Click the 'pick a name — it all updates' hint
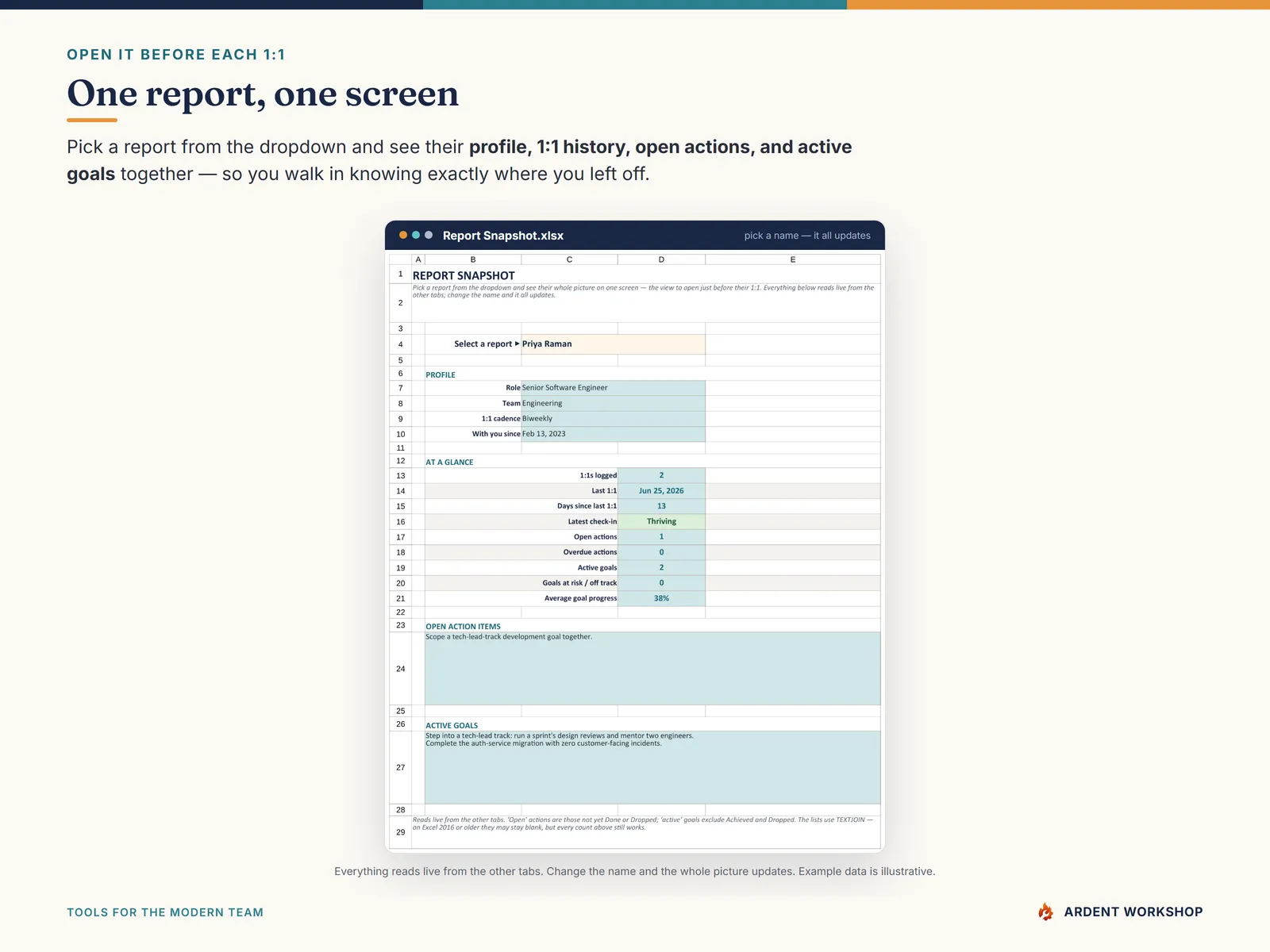The image size is (1270, 952). pos(807,236)
